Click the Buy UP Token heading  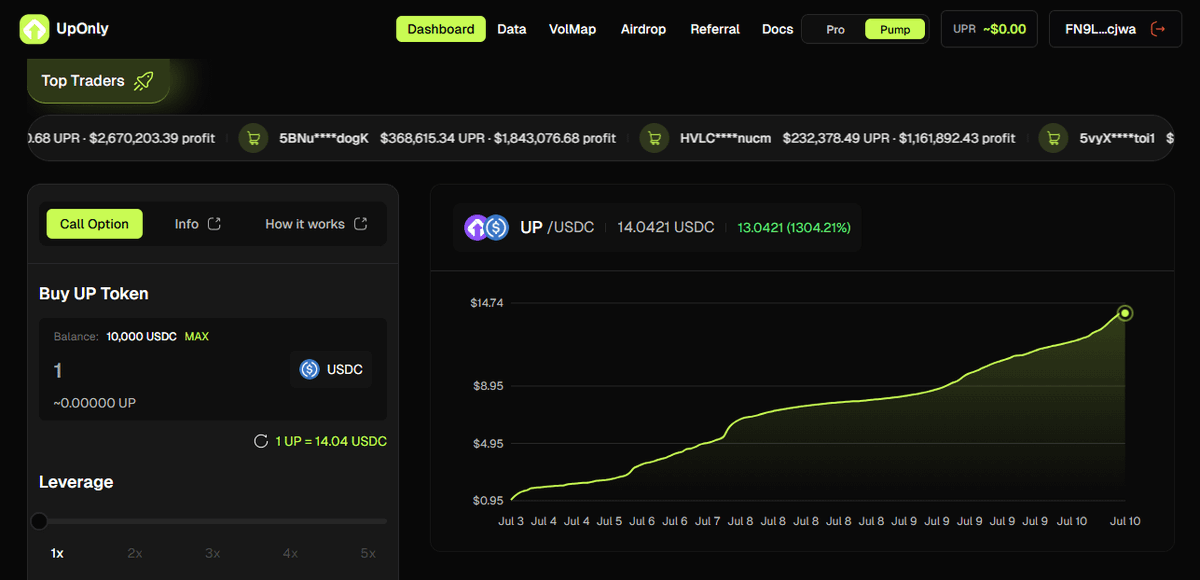[x=94, y=294]
